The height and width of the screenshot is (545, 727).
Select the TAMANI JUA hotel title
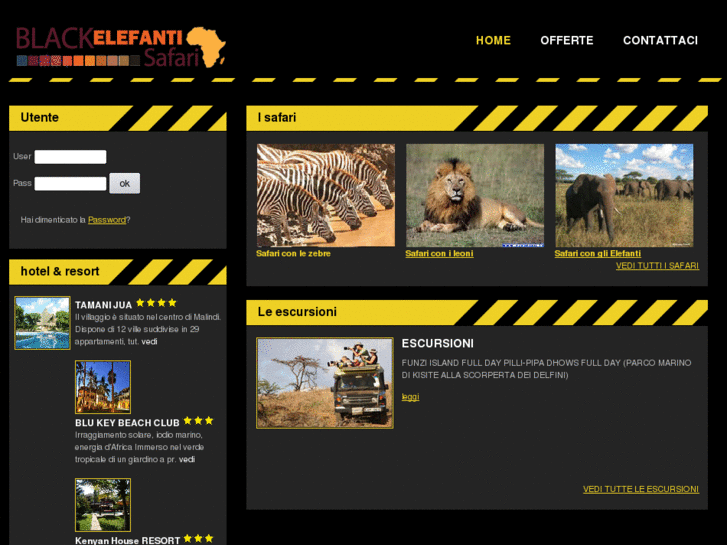103,305
